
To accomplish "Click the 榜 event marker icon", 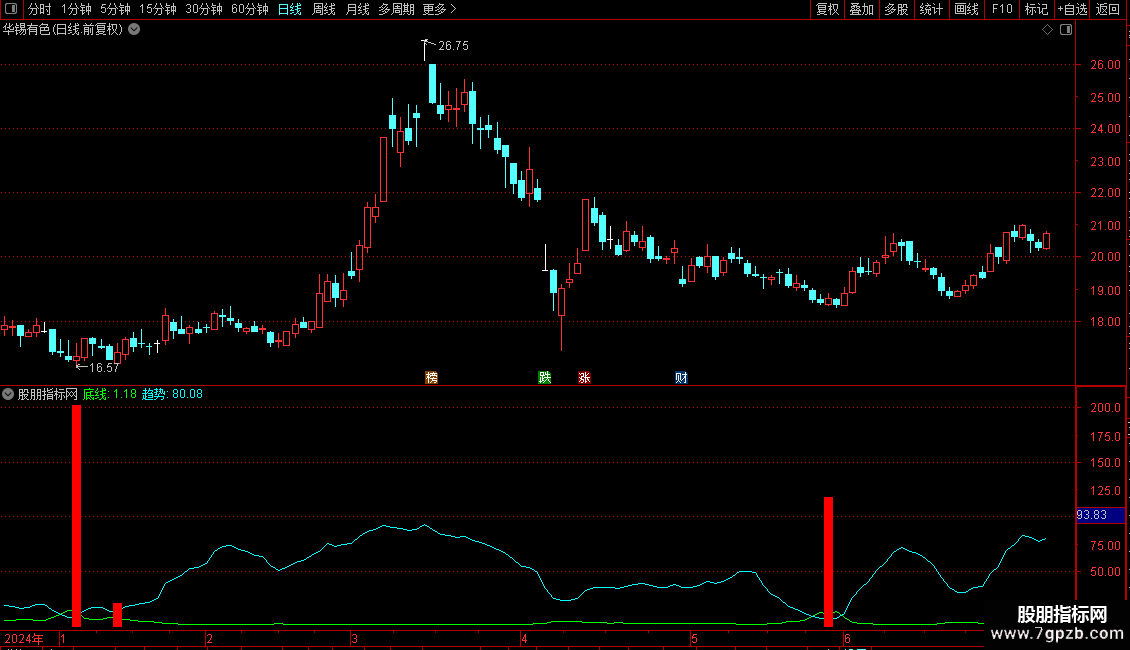I will click(432, 378).
